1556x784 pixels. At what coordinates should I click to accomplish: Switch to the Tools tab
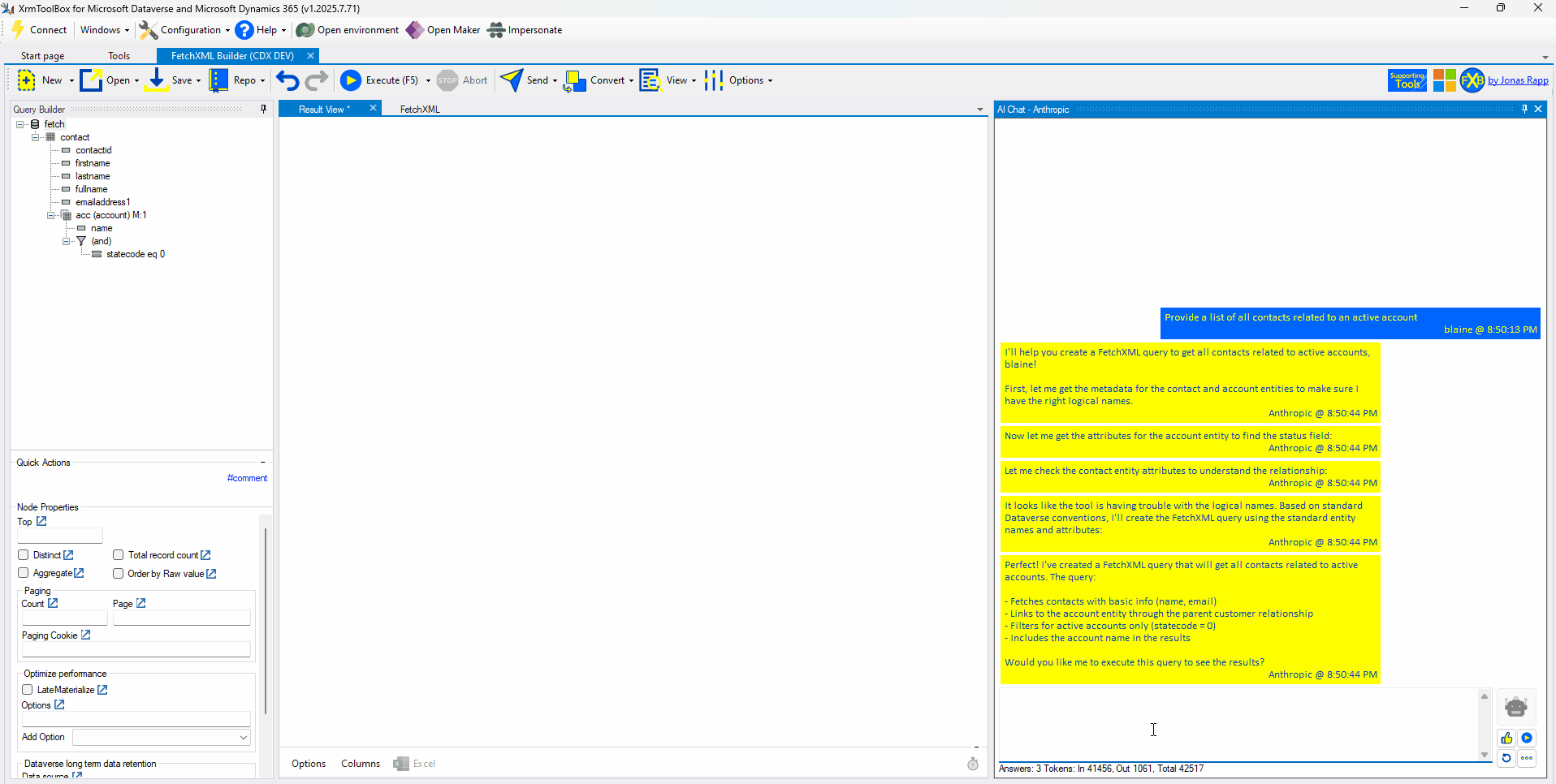pos(119,56)
